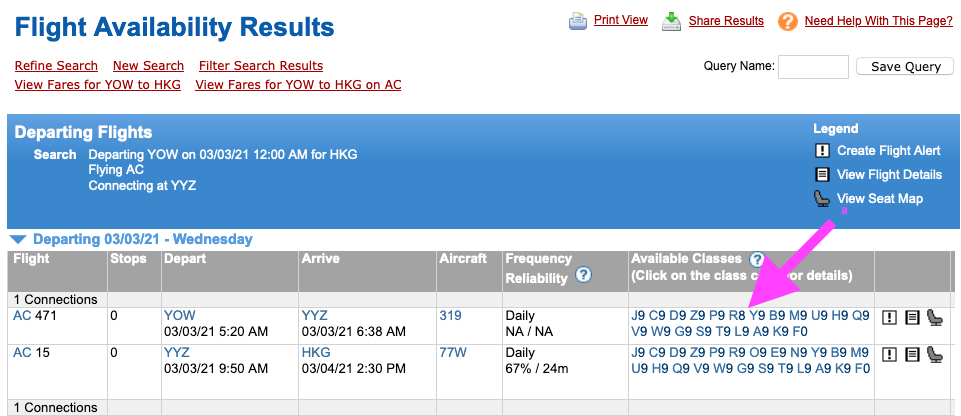Create flight alert for AC 471

click(x=889, y=317)
